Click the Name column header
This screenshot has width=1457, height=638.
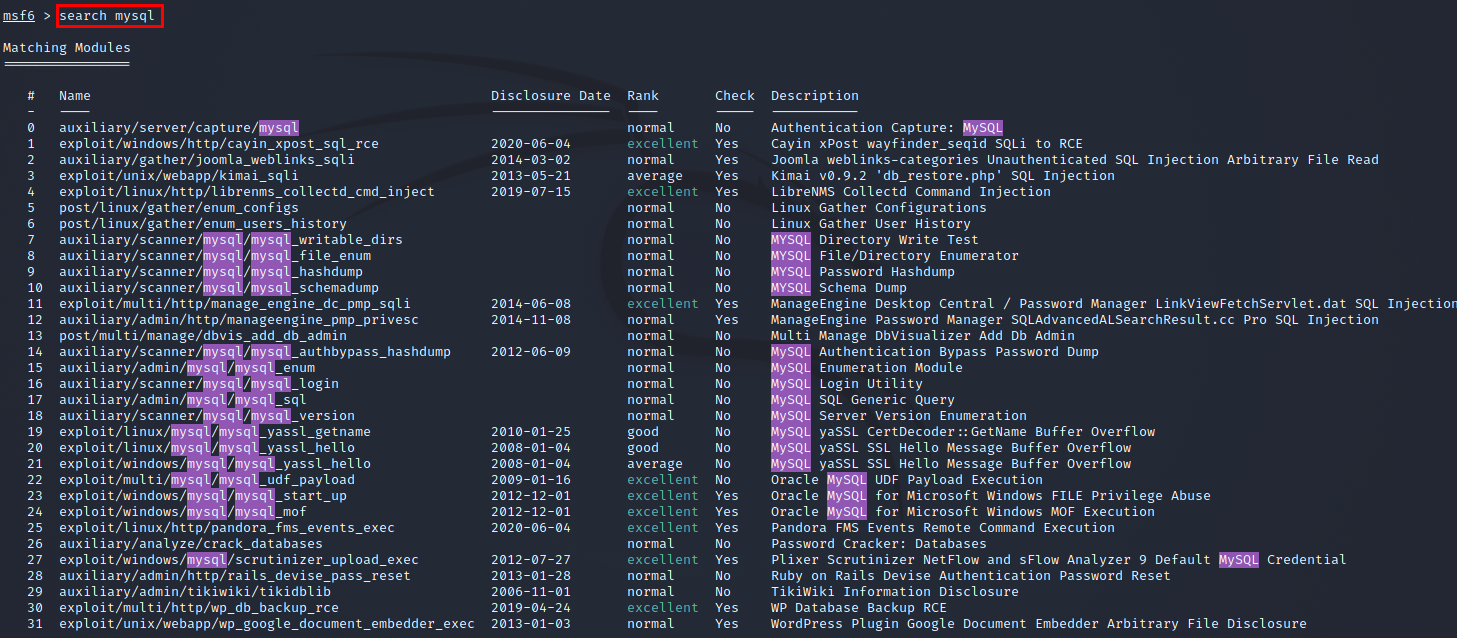pos(75,96)
